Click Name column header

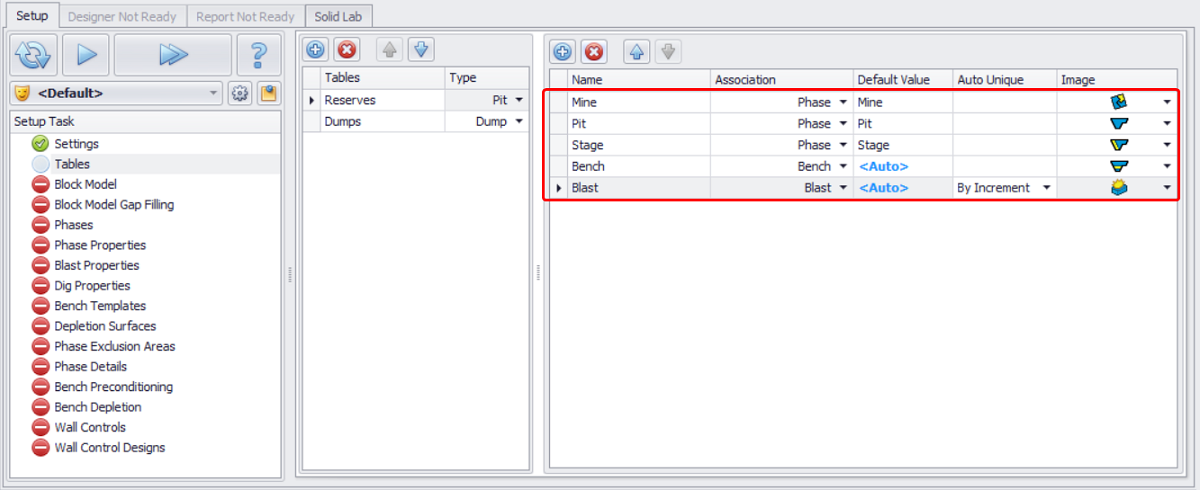click(639, 79)
